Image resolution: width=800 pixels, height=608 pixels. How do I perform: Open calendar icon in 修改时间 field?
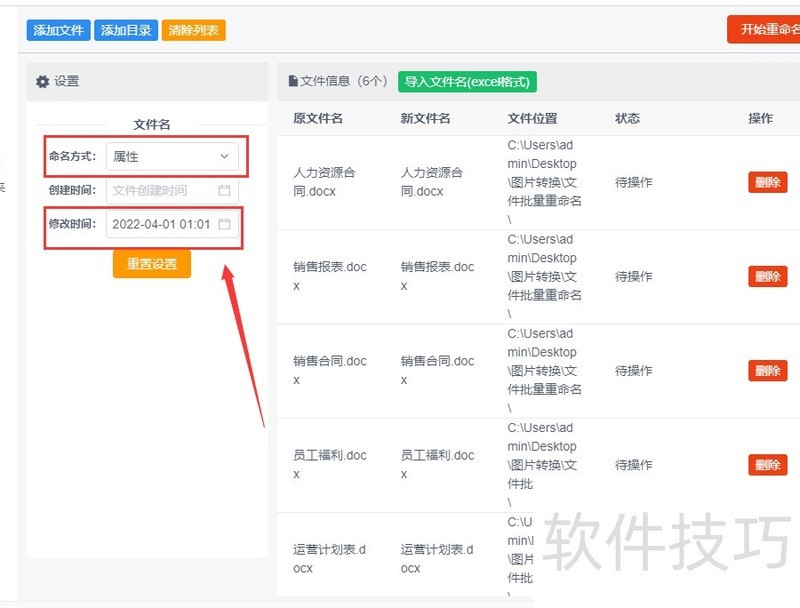coord(225,224)
